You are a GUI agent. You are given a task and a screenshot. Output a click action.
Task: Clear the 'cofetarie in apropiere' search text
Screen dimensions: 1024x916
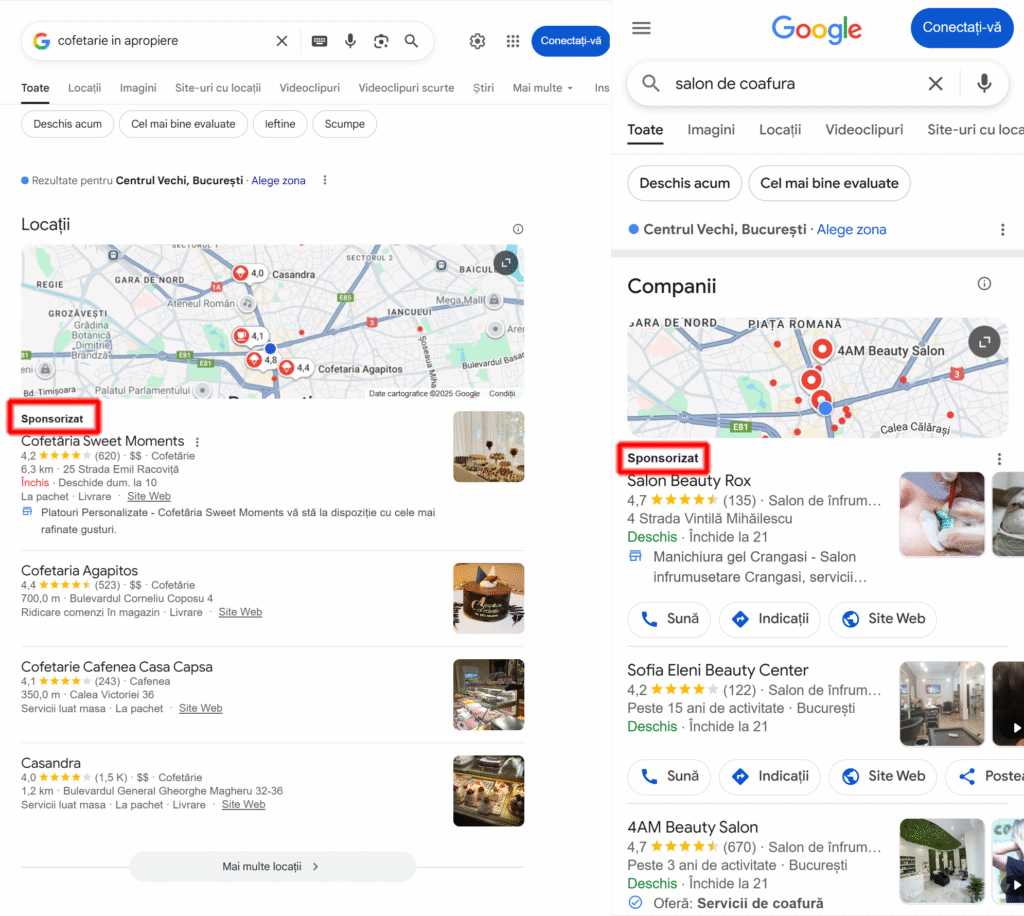click(281, 41)
